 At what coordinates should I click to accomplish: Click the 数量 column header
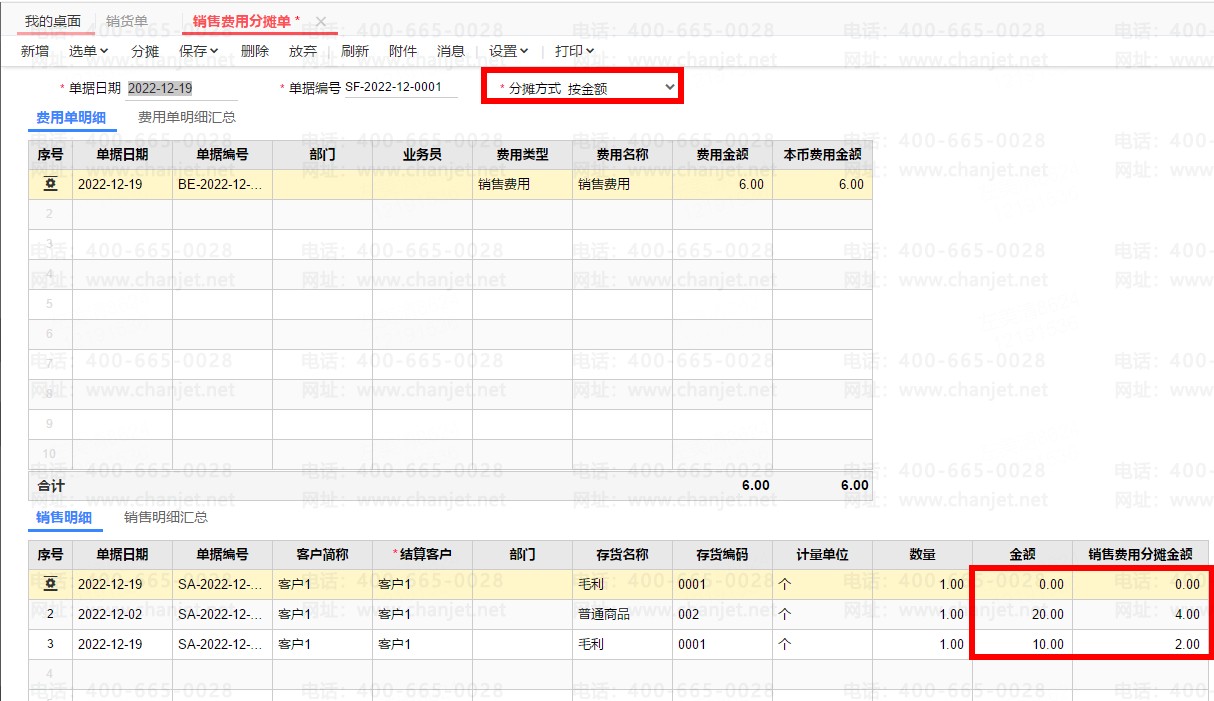(x=922, y=554)
